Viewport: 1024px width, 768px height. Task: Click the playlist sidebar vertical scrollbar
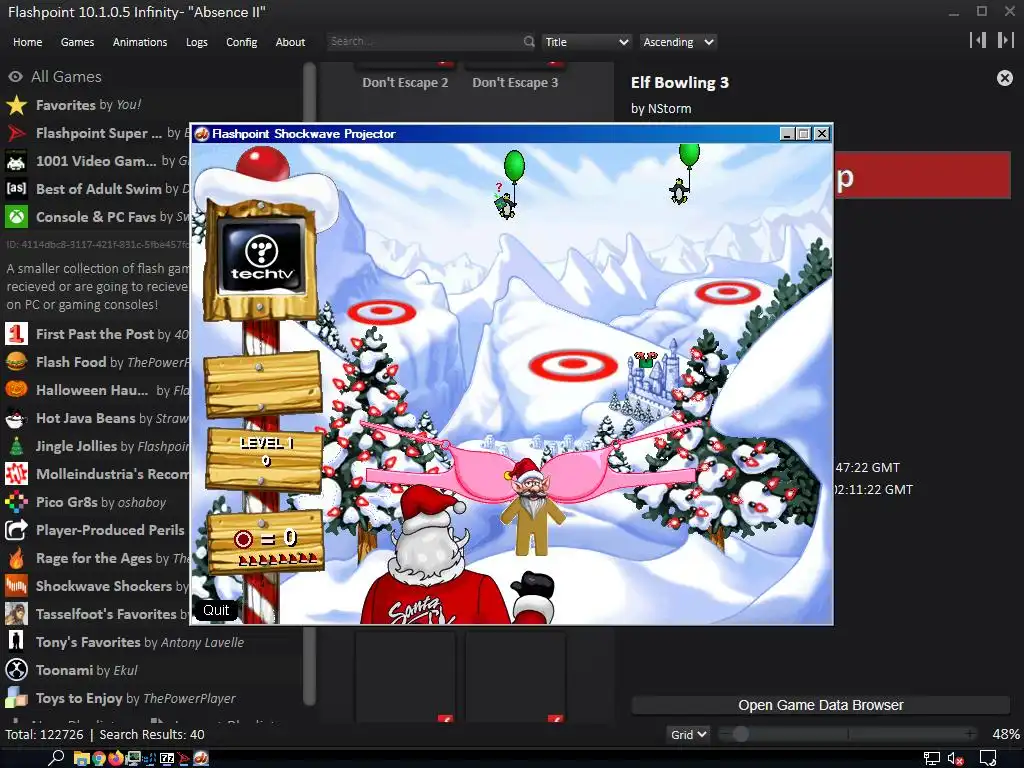310,385
